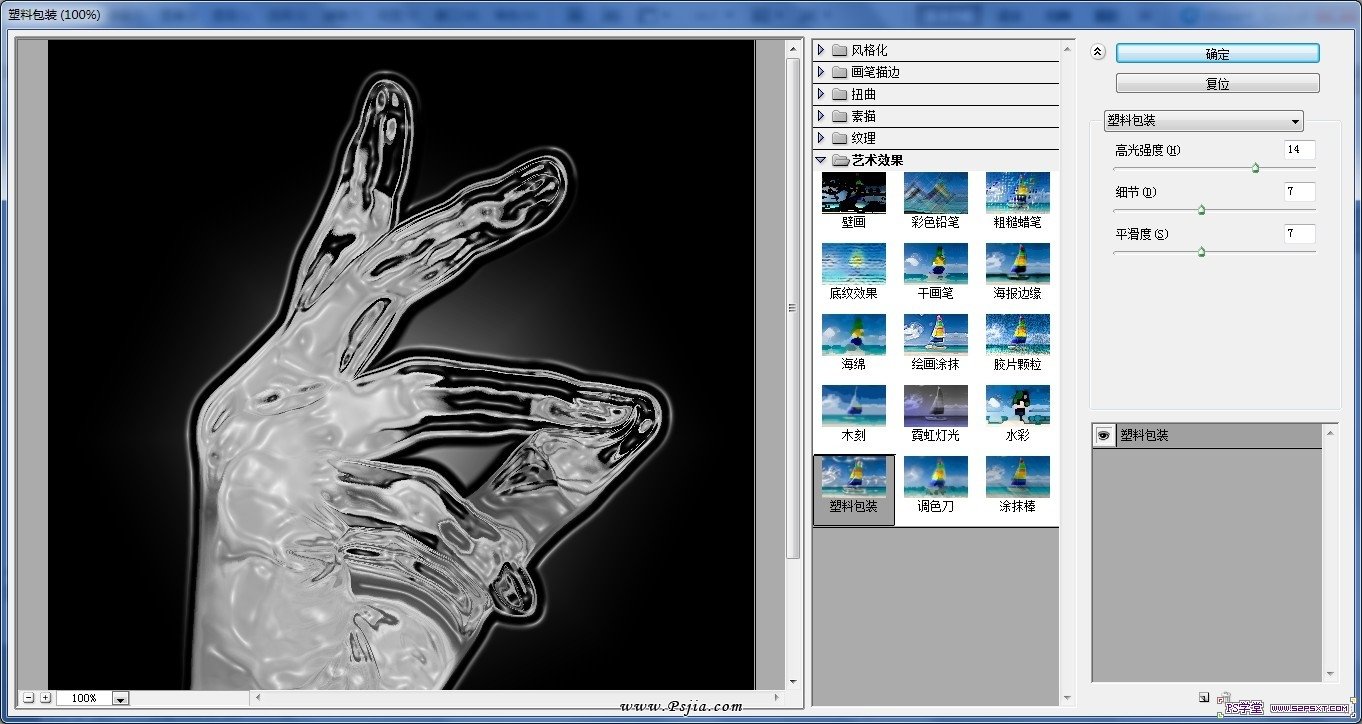
Task: Click the 复位 button
Action: click(x=1217, y=84)
